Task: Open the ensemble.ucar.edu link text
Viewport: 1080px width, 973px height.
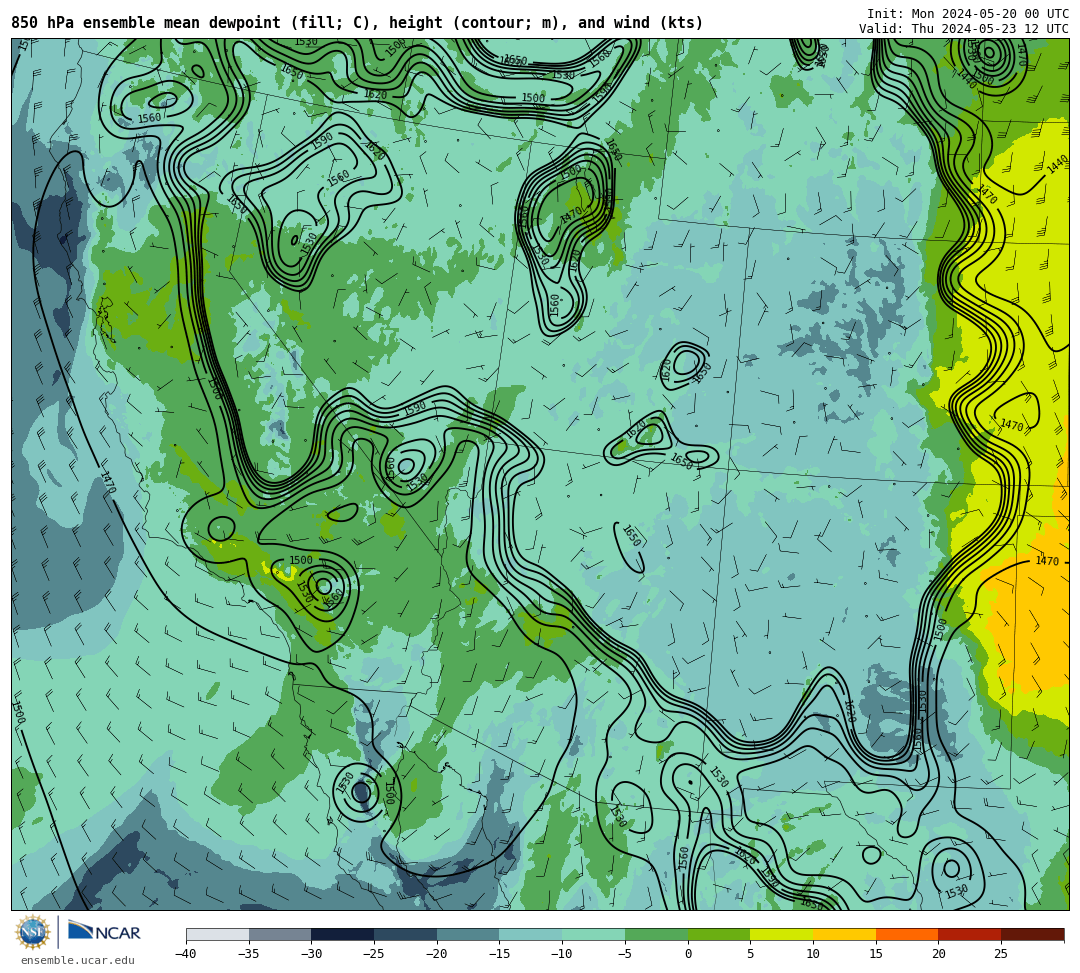Action: click(x=77, y=960)
